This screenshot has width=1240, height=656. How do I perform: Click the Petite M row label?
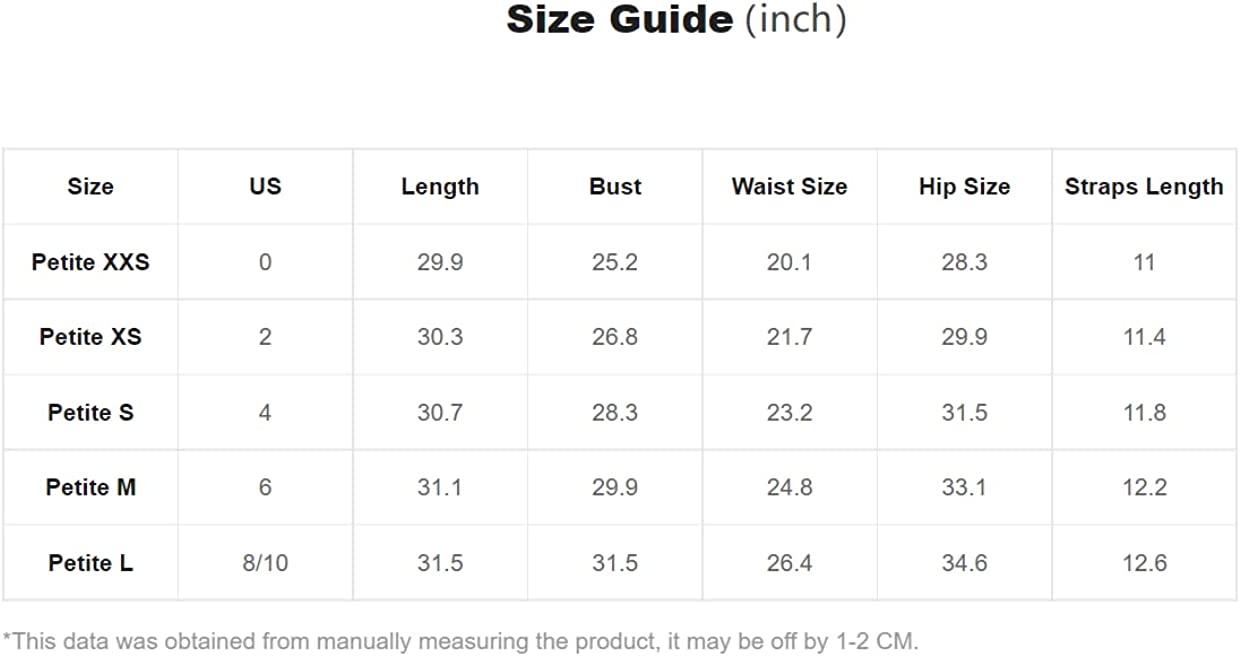tap(90, 487)
